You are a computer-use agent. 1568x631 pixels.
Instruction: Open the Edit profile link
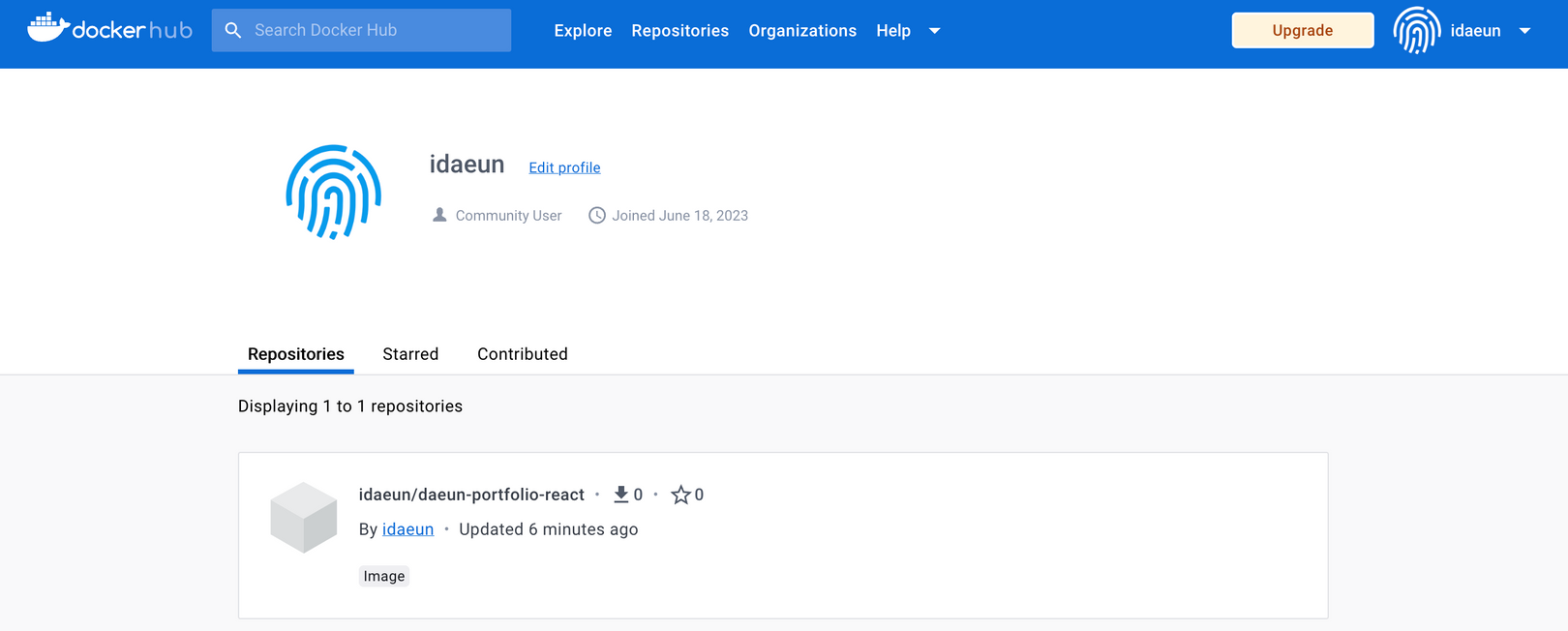[x=564, y=167]
